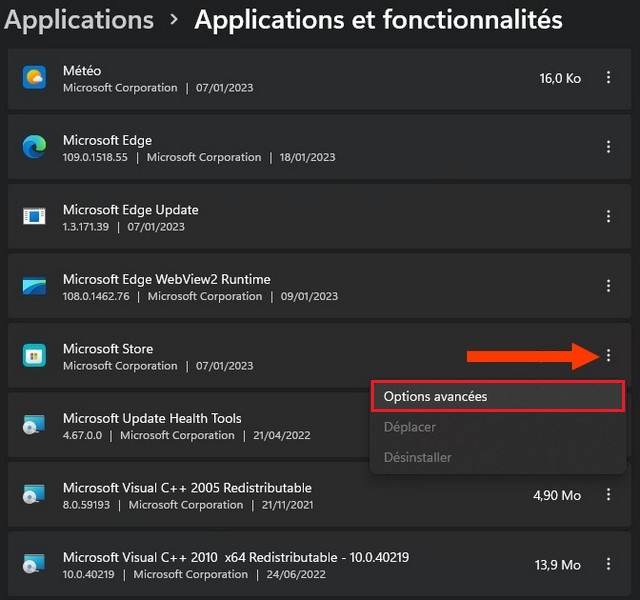Click the Visual C++ 2010 x64 icon
This screenshot has width=640, height=600.
pyautogui.click(x=34, y=564)
